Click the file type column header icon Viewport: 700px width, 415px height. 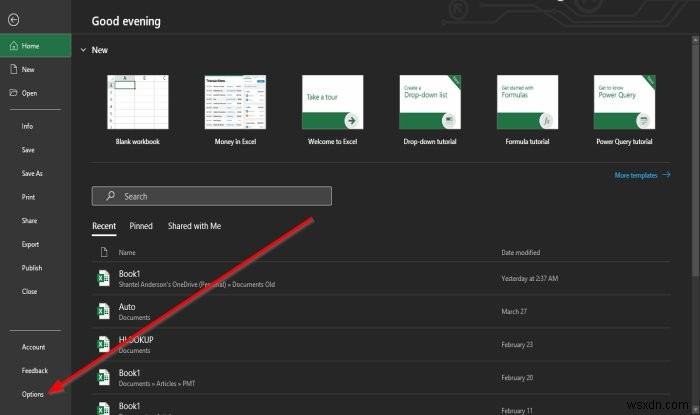104,252
